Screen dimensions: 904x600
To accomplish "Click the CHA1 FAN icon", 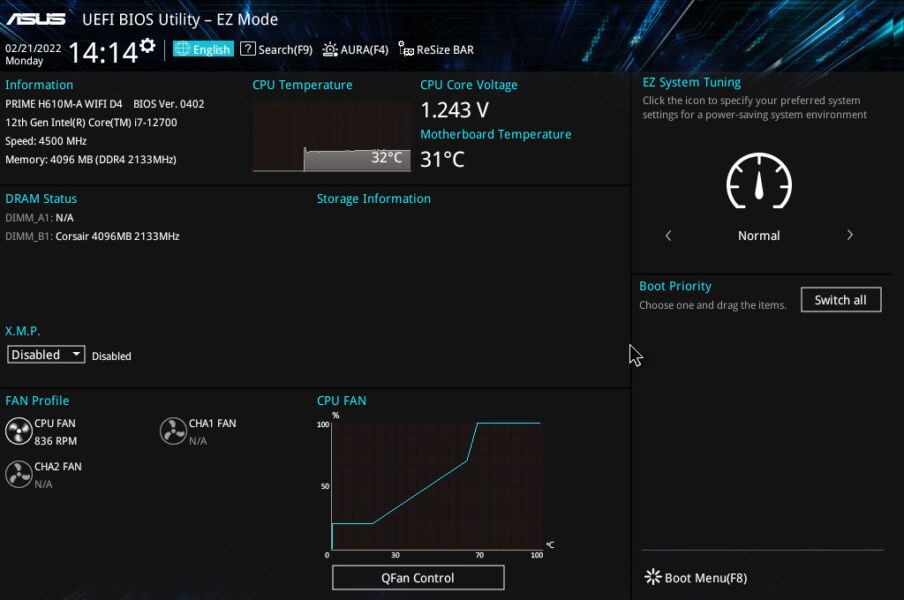I will click(x=173, y=431).
